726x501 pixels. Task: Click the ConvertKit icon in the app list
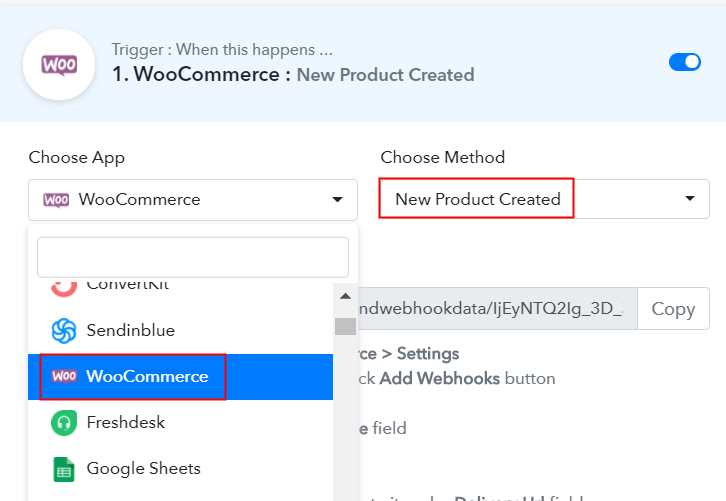(64, 286)
